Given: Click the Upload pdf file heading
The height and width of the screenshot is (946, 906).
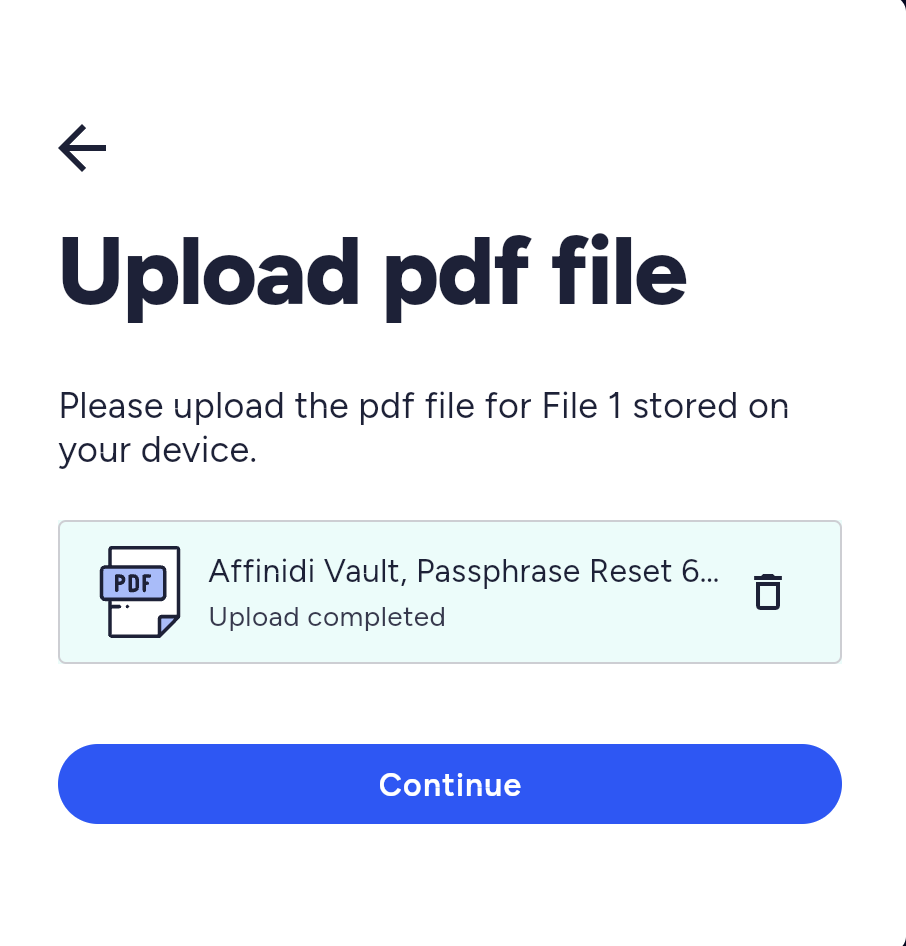Looking at the screenshot, I should coord(373,272).
